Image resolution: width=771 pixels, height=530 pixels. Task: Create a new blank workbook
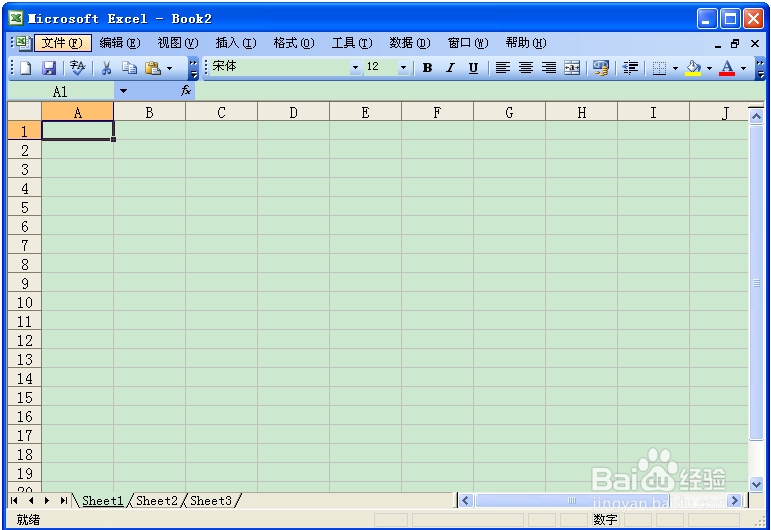(x=26, y=68)
